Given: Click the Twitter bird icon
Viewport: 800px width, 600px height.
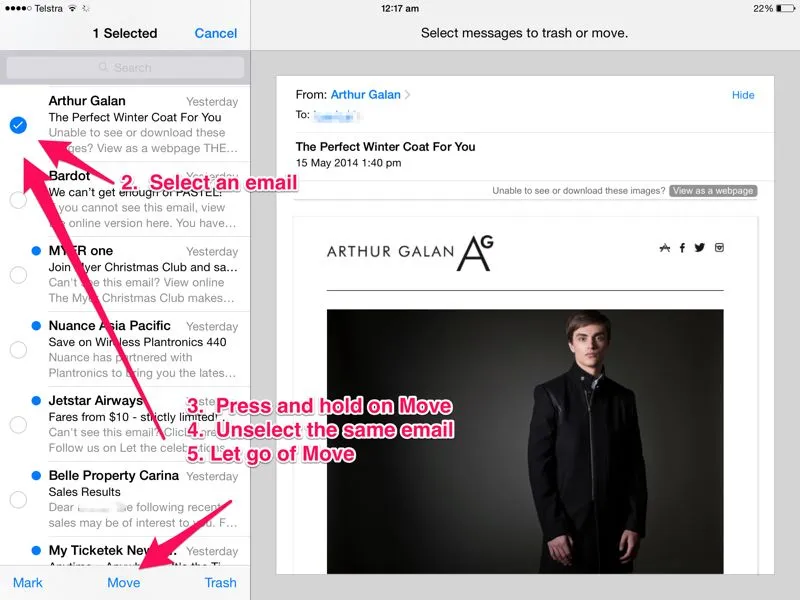Looking at the screenshot, I should 699,248.
